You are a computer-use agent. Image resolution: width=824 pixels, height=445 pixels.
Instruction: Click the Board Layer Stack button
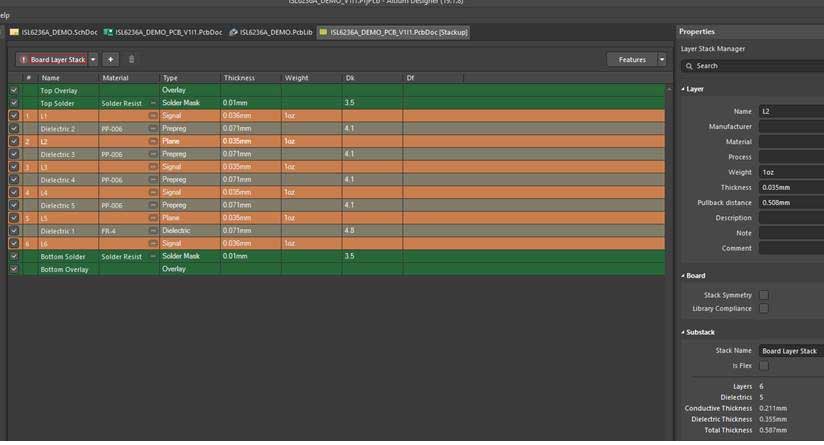[x=52, y=60]
